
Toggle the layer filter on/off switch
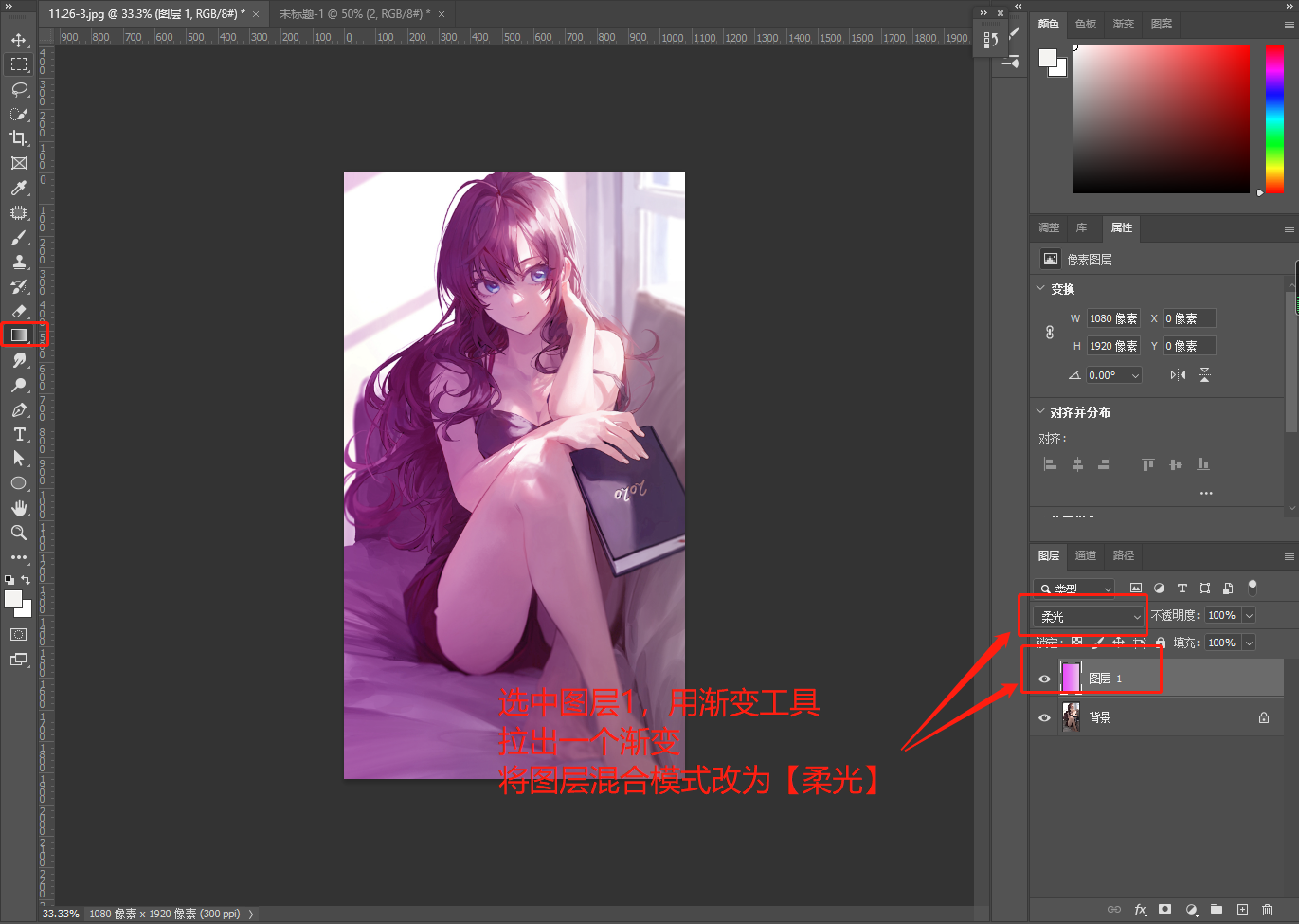pos(1253,587)
